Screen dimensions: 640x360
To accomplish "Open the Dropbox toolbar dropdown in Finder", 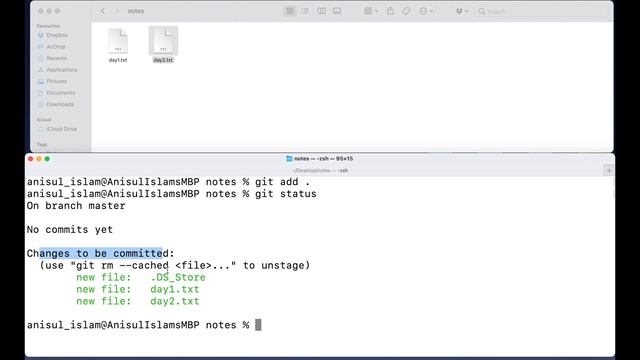I will [462, 11].
